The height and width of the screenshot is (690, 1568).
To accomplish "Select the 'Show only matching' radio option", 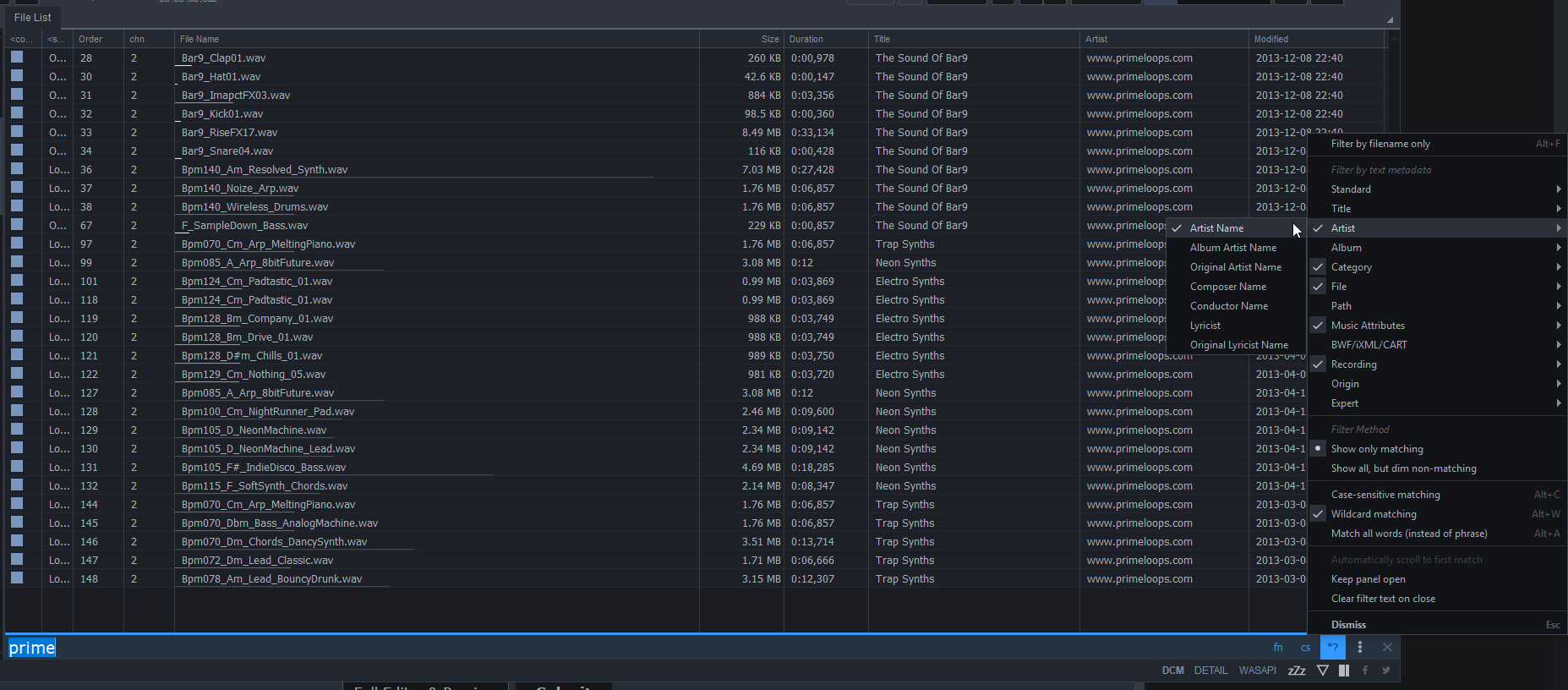I will [1377, 449].
